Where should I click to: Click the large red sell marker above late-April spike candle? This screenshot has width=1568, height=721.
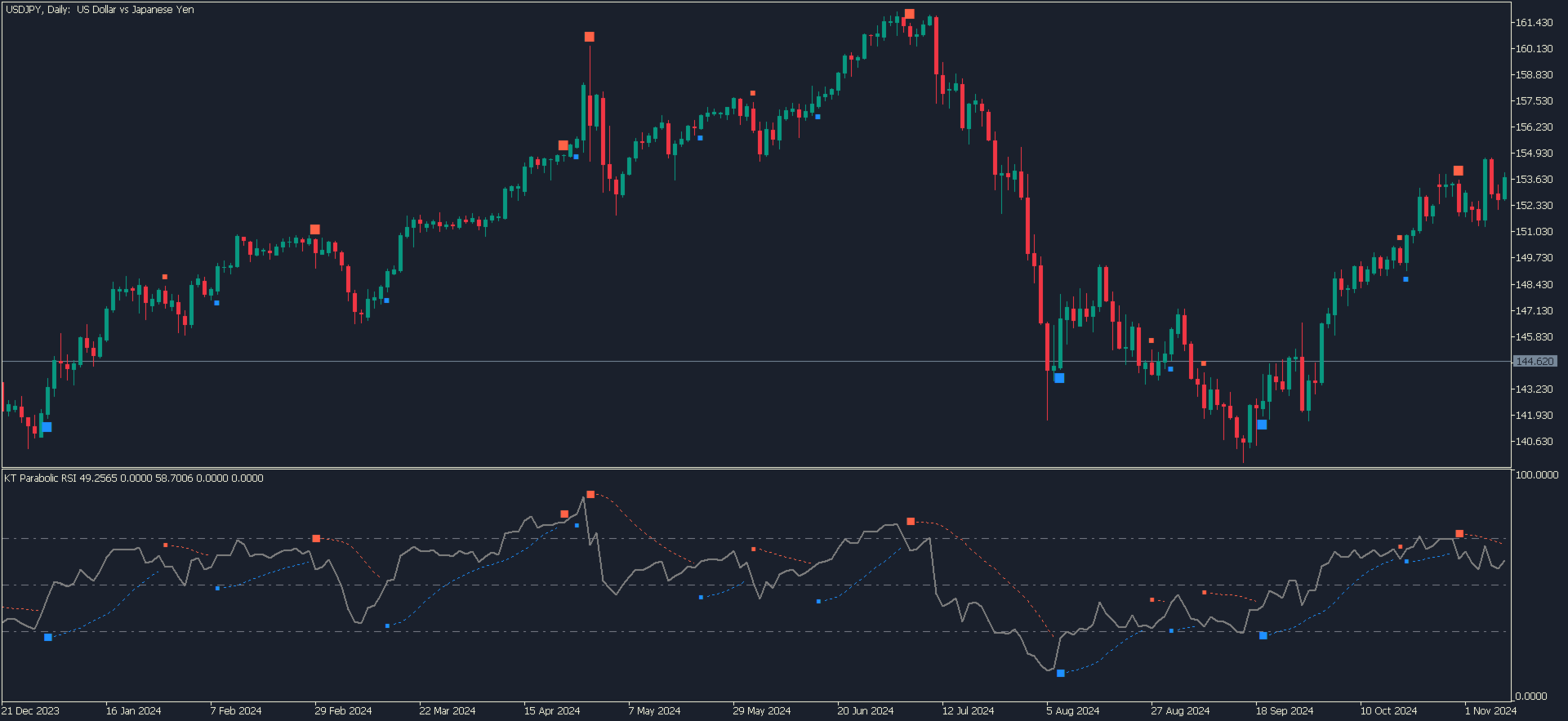(x=590, y=37)
